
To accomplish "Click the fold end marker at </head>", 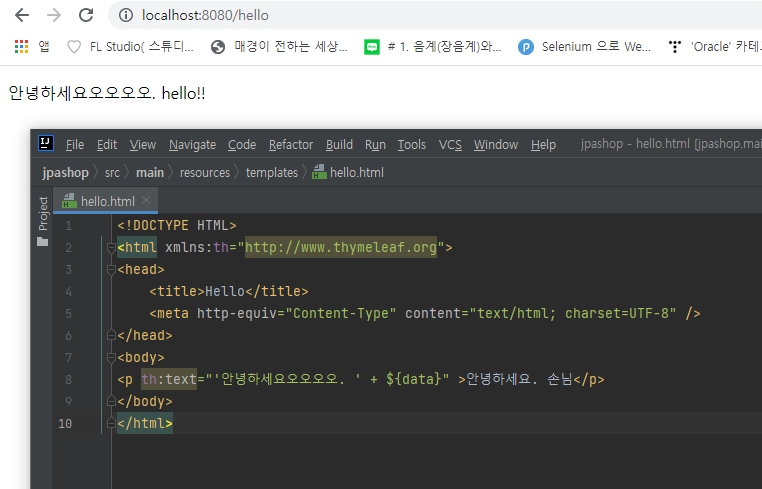I will [x=111, y=335].
